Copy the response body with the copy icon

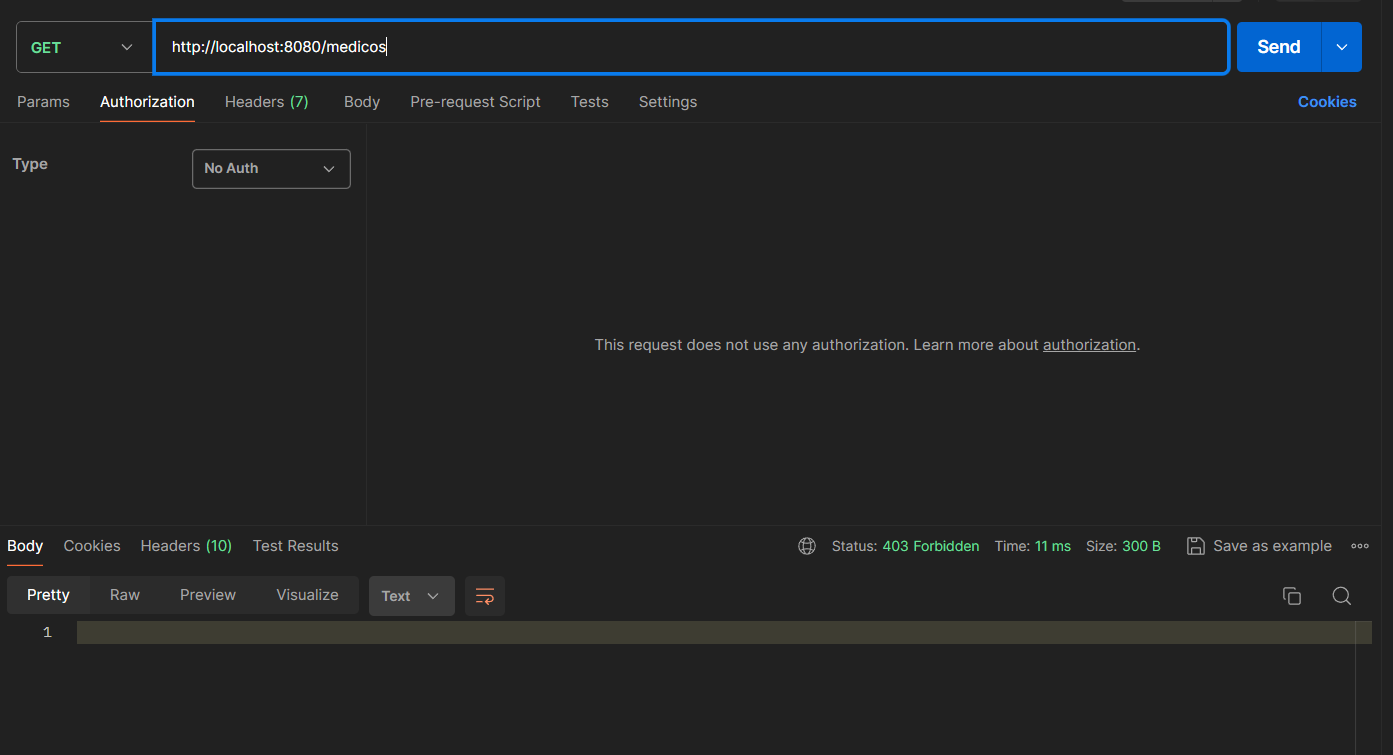coord(1292,596)
